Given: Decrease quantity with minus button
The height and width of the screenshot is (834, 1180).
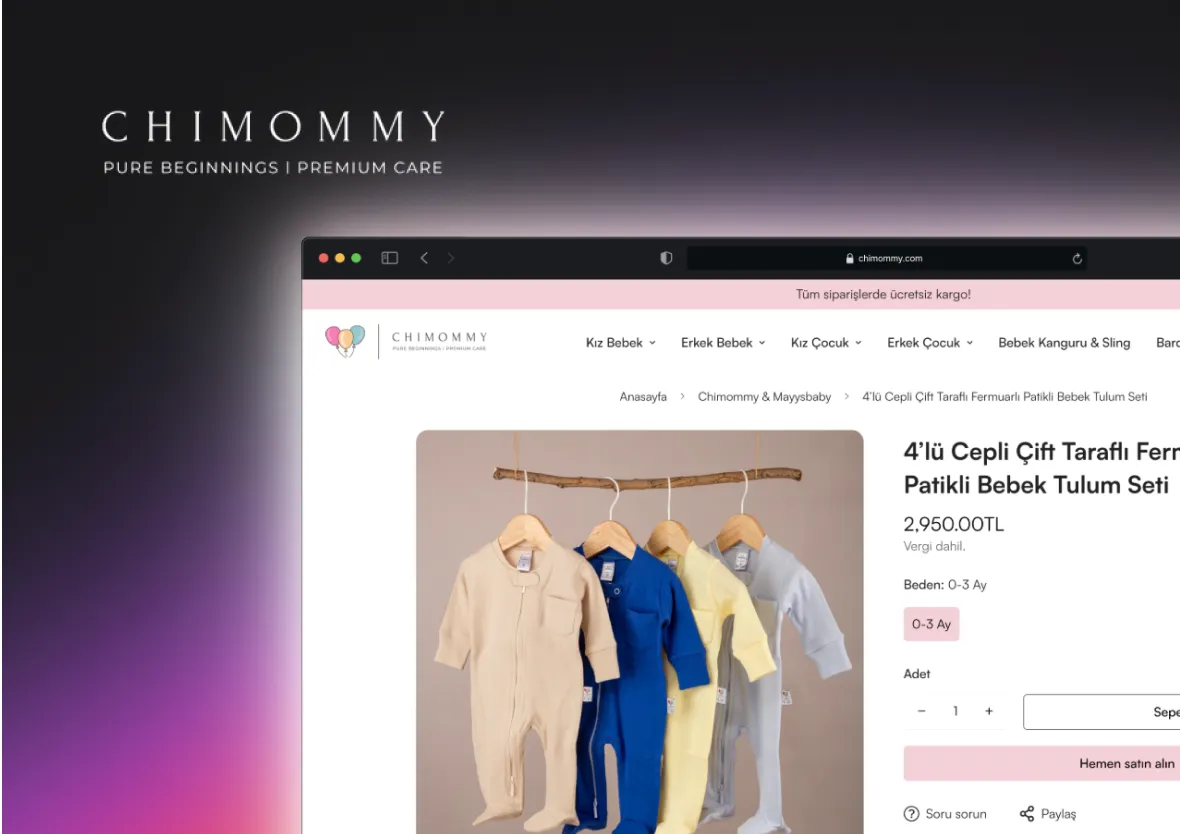Looking at the screenshot, I should point(921,711).
